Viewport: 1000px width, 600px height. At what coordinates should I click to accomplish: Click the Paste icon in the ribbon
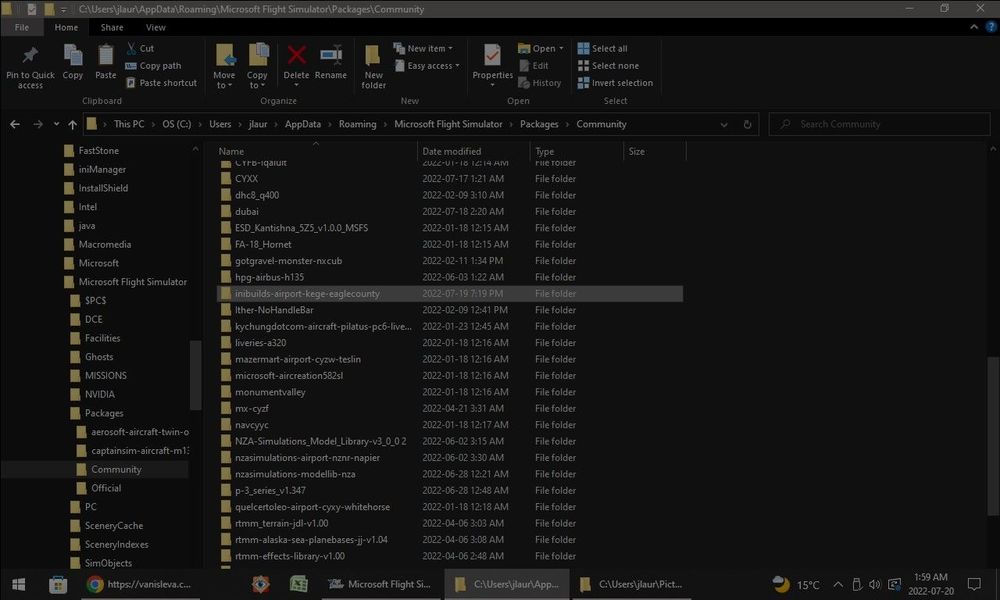(x=105, y=56)
